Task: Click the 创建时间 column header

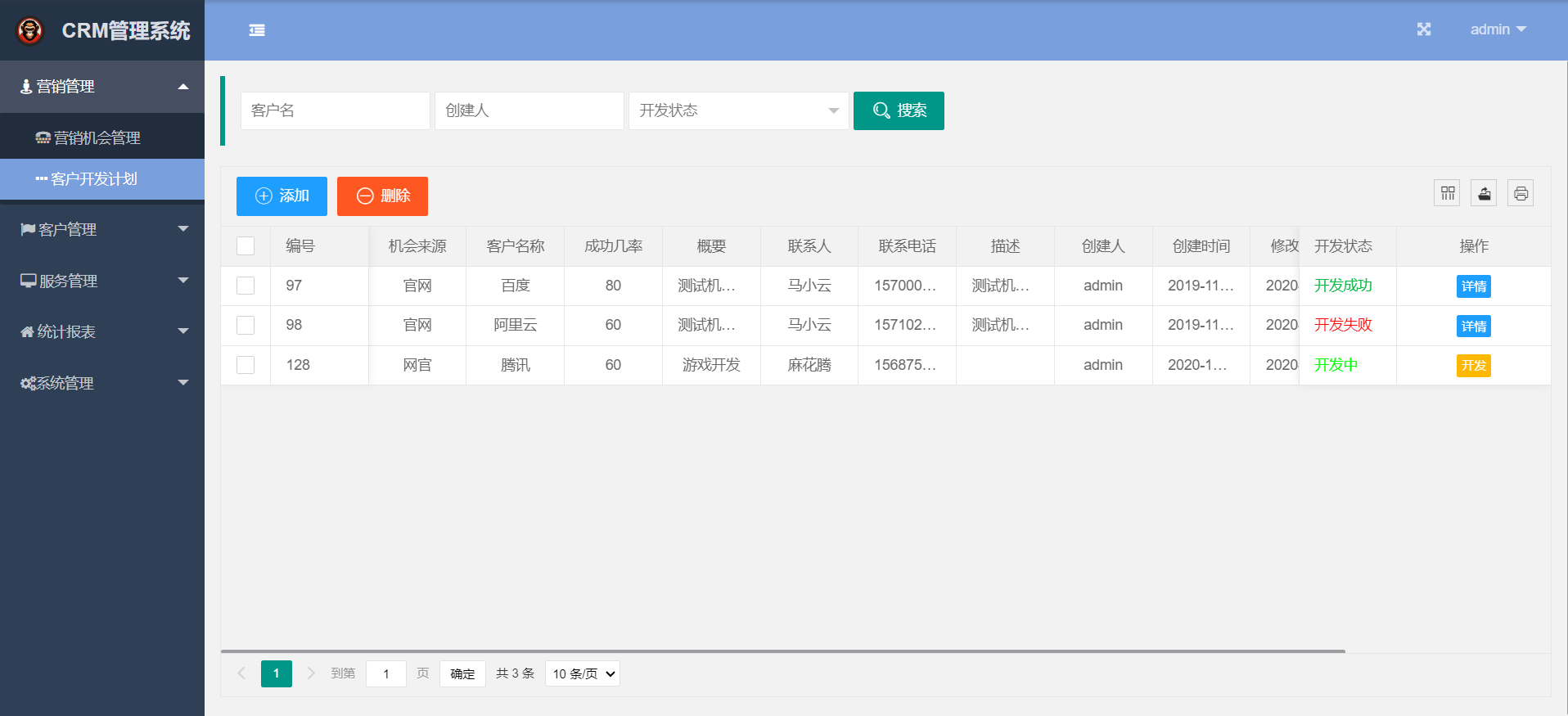Action: click(1201, 246)
